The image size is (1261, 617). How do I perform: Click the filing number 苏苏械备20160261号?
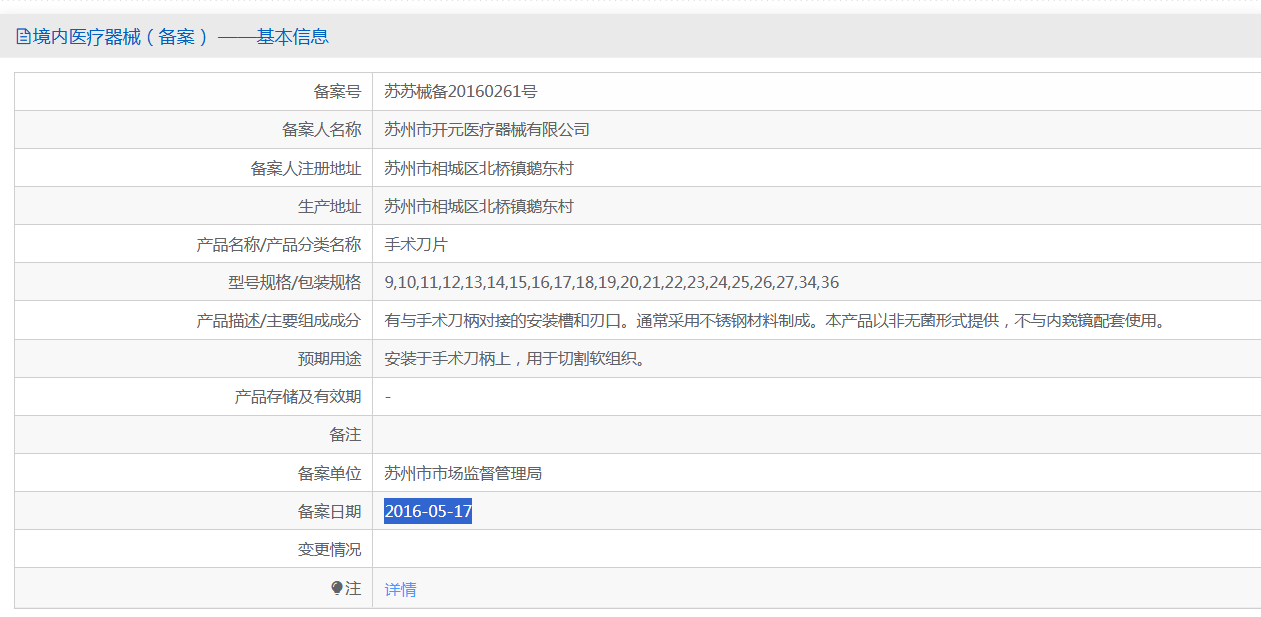461,91
